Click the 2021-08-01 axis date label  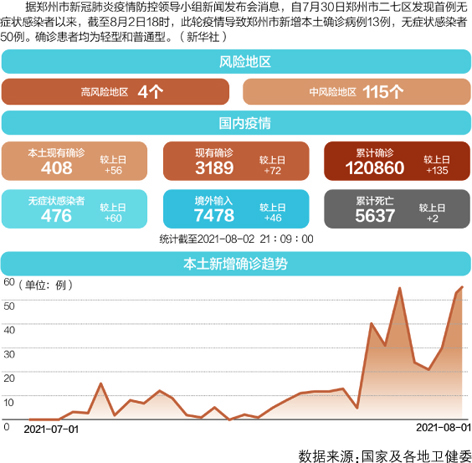(x=443, y=428)
